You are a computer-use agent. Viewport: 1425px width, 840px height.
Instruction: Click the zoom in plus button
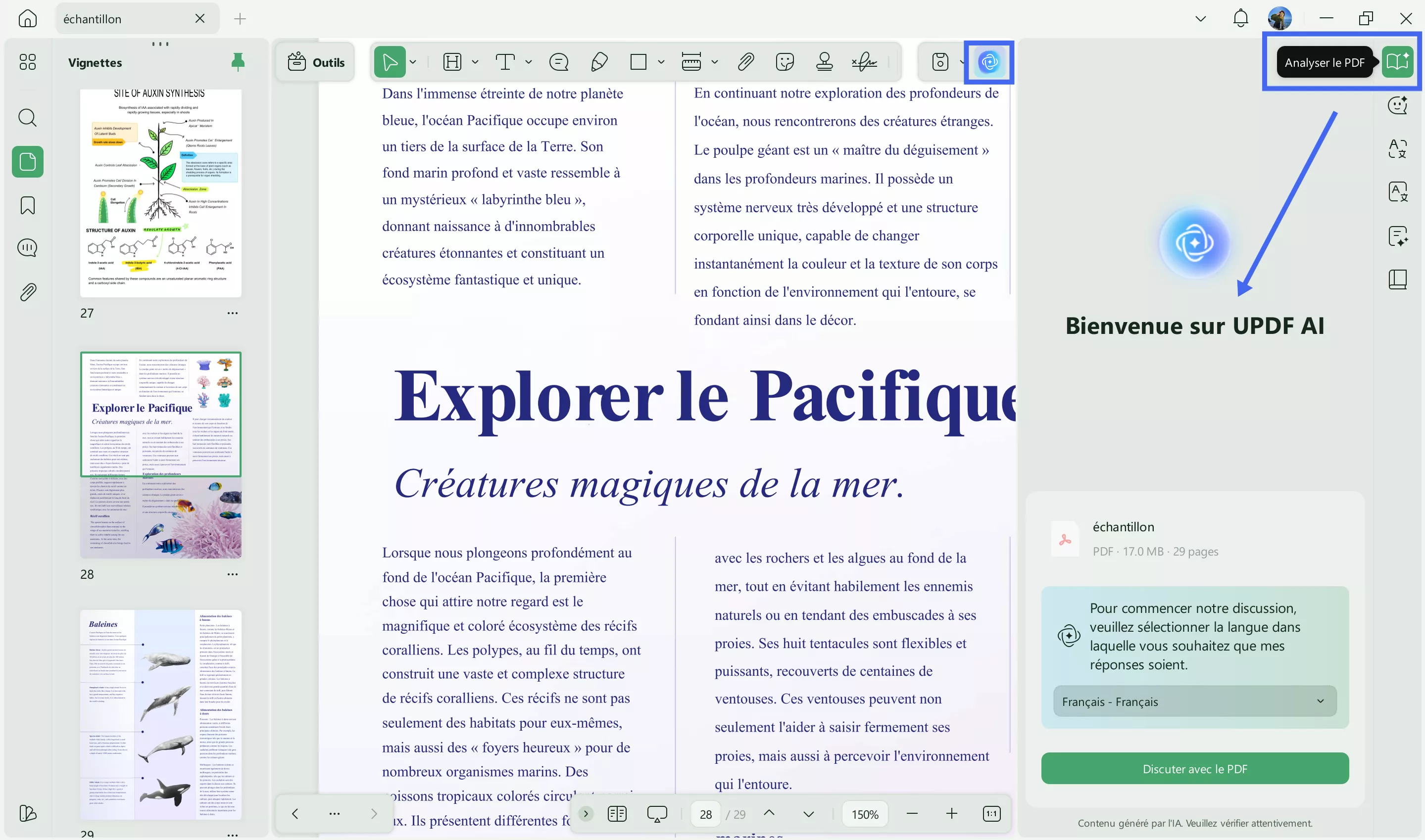pos(951,814)
